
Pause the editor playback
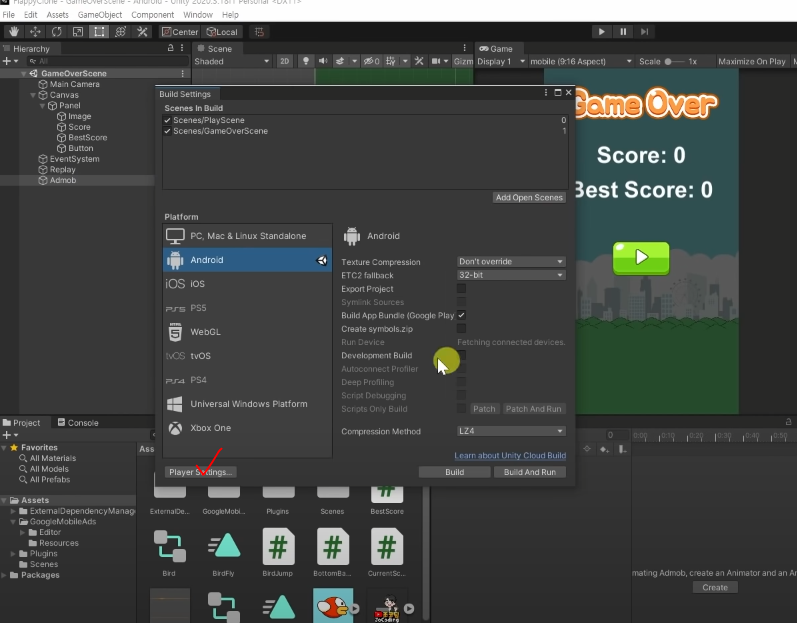click(623, 32)
